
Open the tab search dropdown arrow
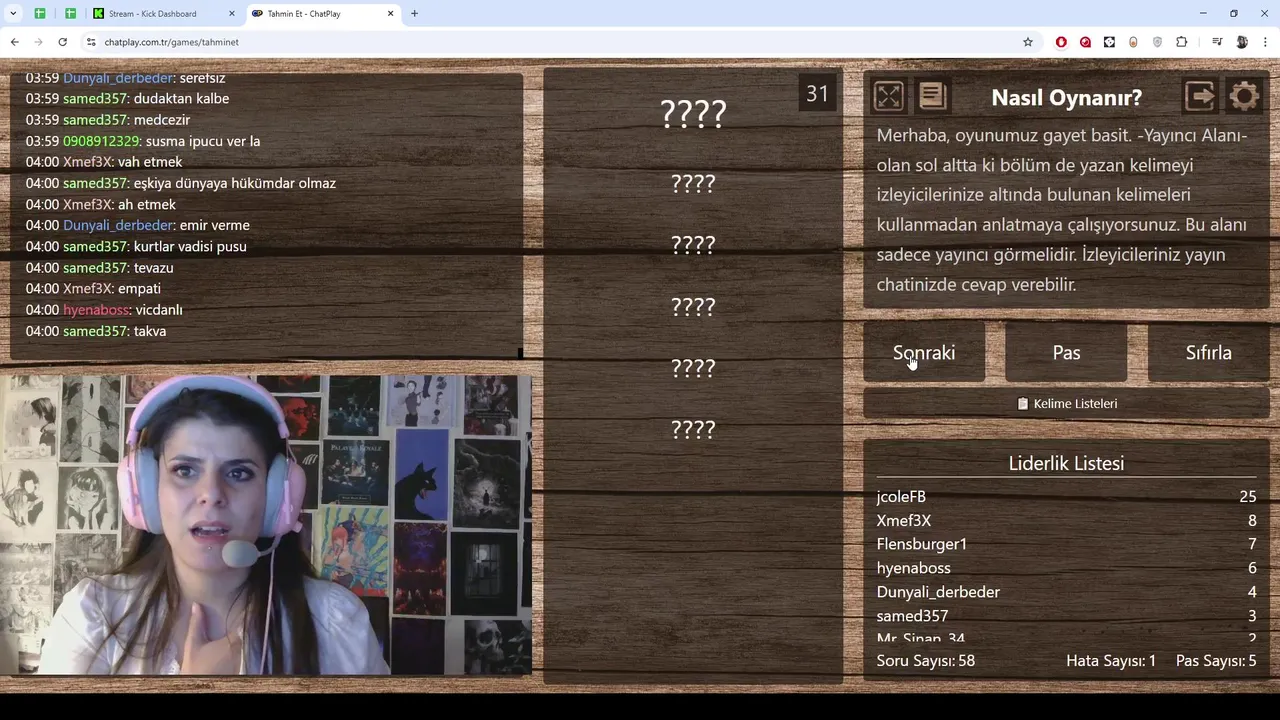click(x=13, y=13)
